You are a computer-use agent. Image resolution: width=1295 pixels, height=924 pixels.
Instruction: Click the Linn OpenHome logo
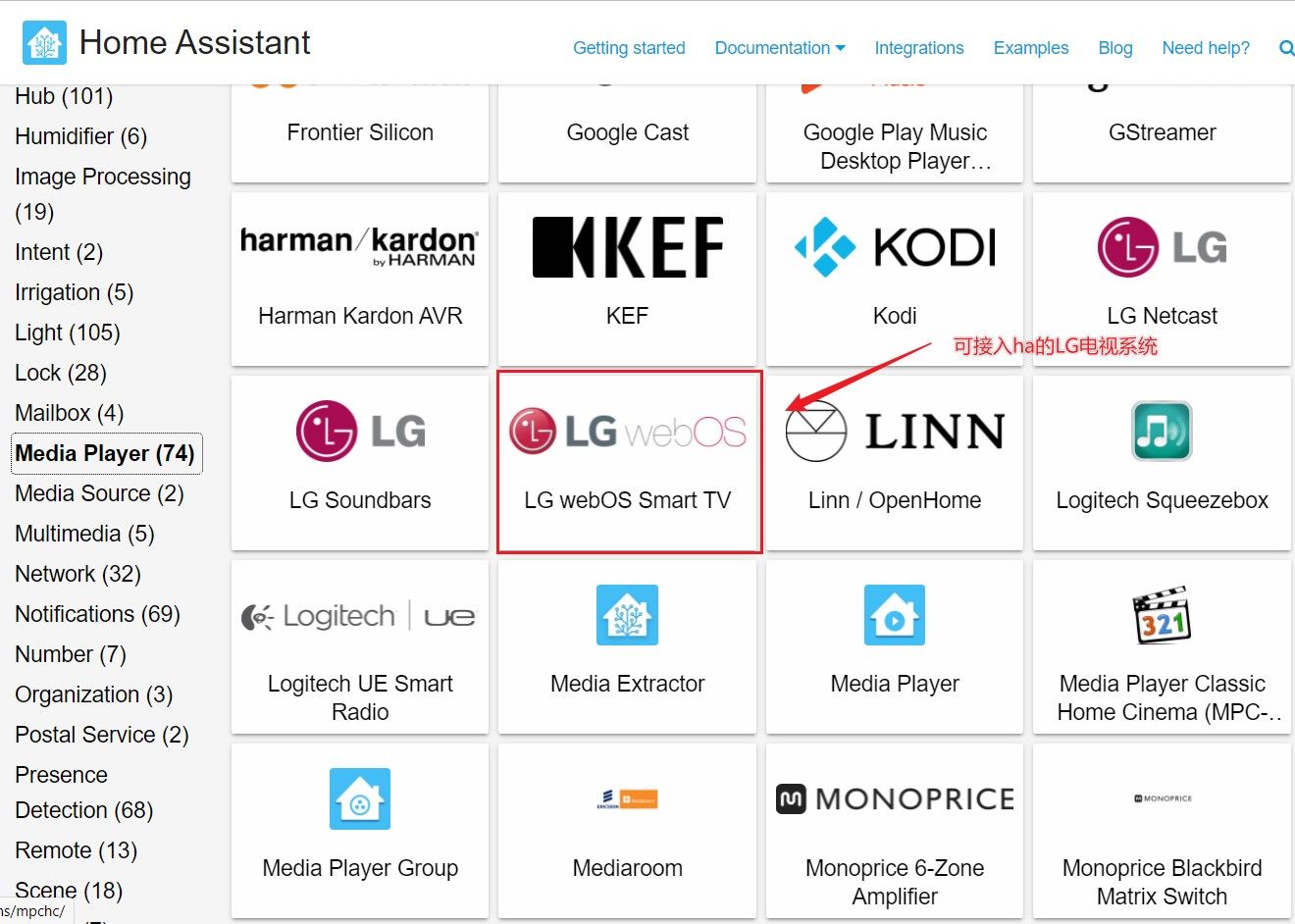point(895,432)
